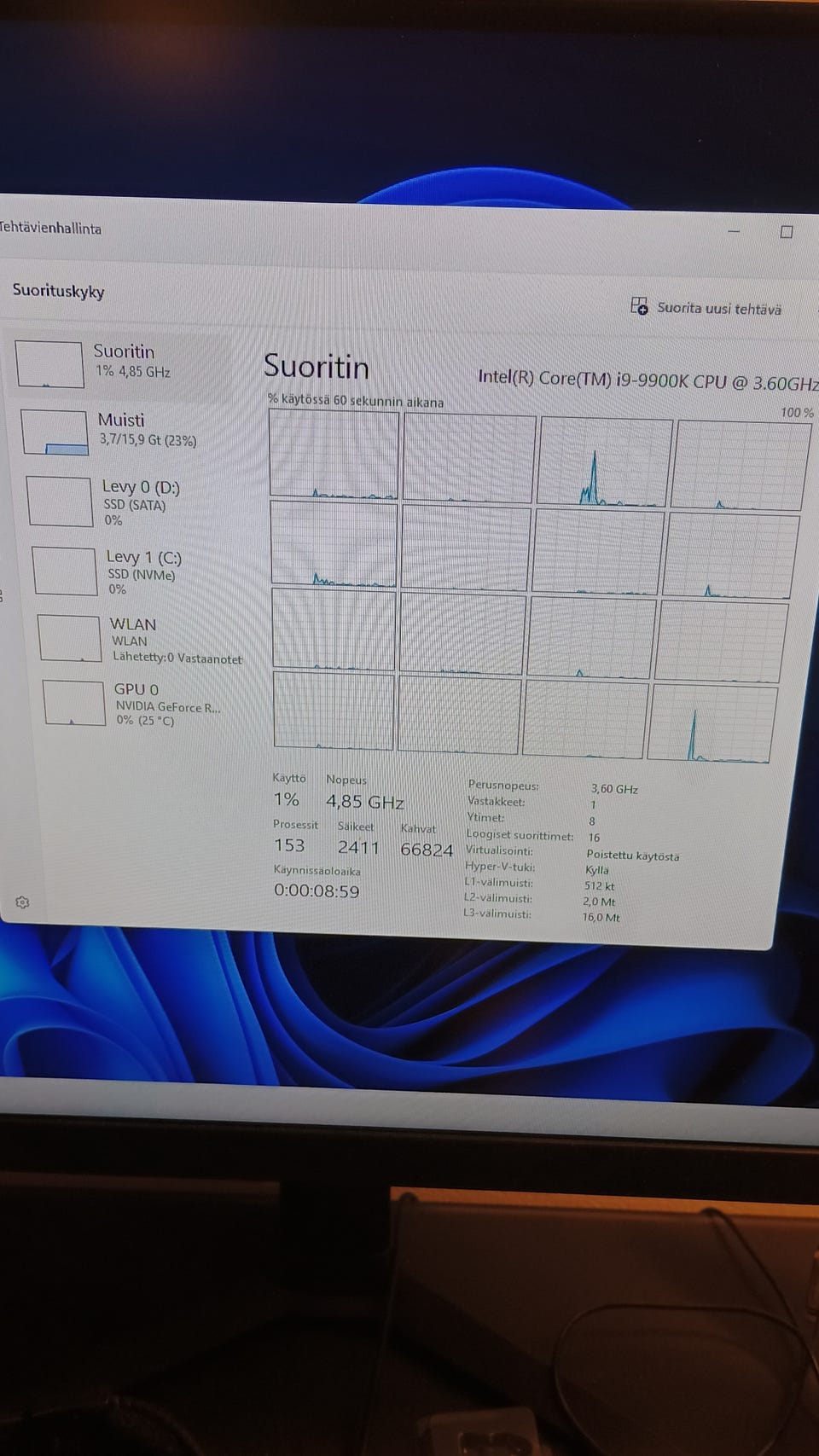This screenshot has width=819, height=1456.
Task: Click the Loogiset suorittimet value 16
Action: point(594,838)
